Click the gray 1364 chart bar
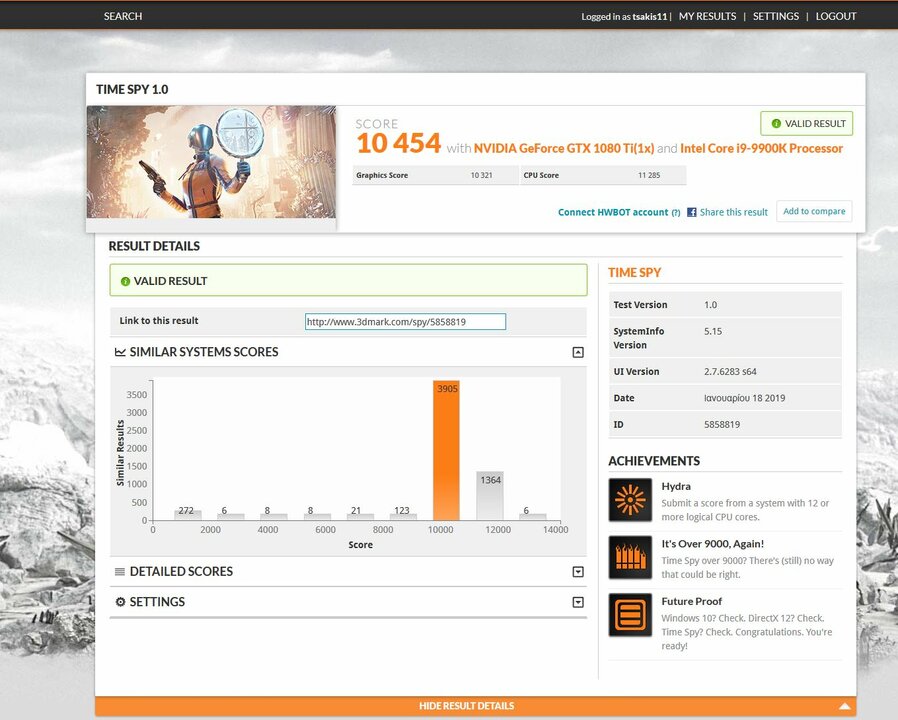Viewport: 898px width, 720px height. [490, 495]
